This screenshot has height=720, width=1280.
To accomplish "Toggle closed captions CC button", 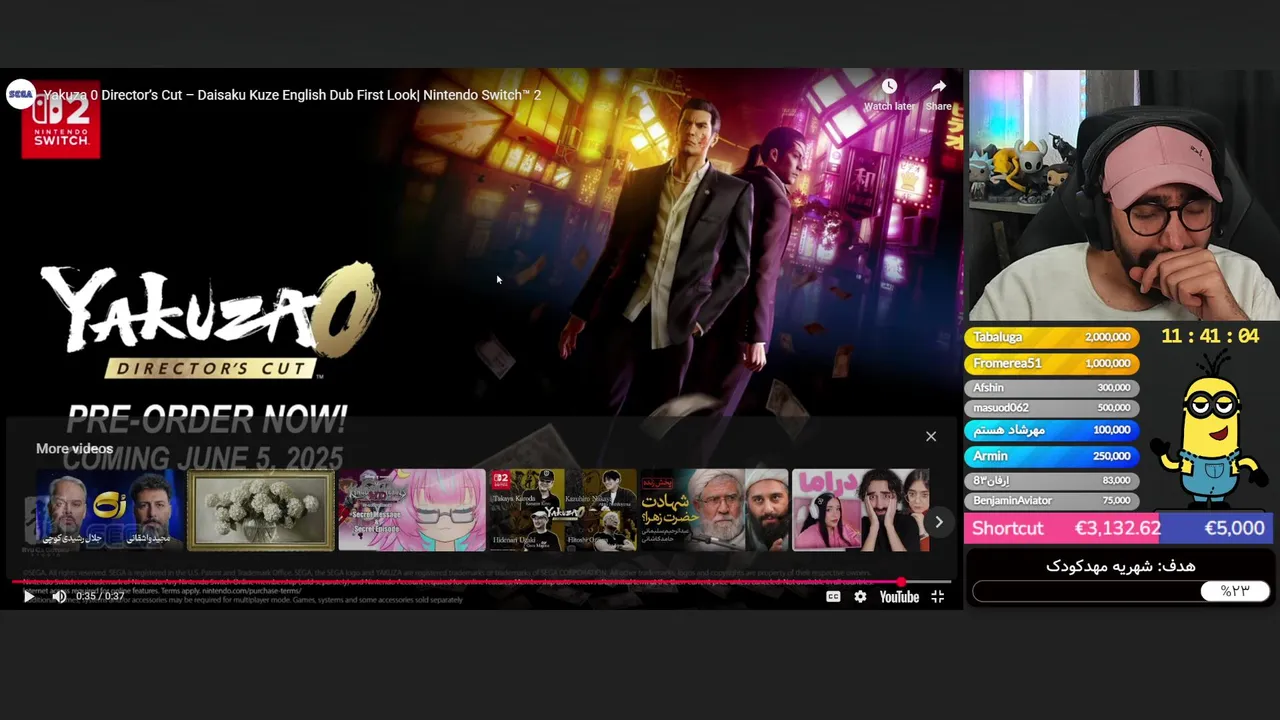I will [833, 597].
